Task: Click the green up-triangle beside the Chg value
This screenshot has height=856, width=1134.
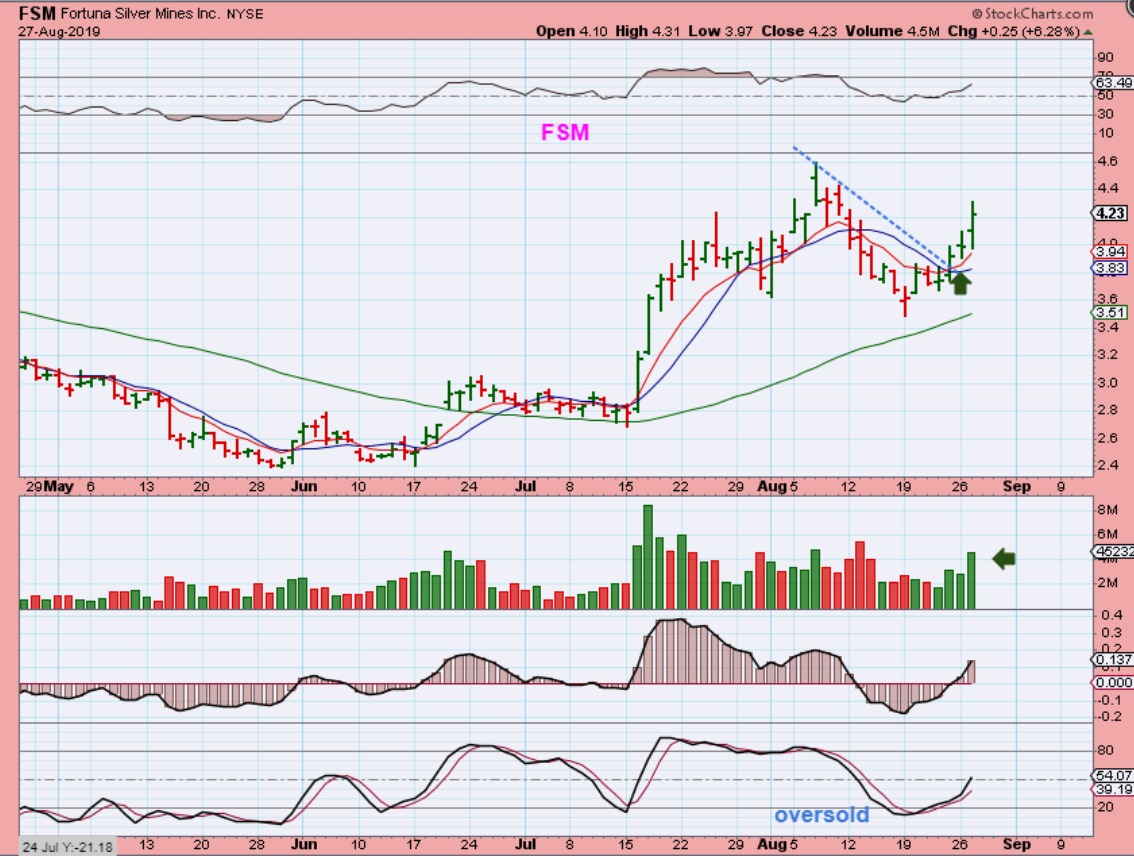Action: [x=1088, y=33]
